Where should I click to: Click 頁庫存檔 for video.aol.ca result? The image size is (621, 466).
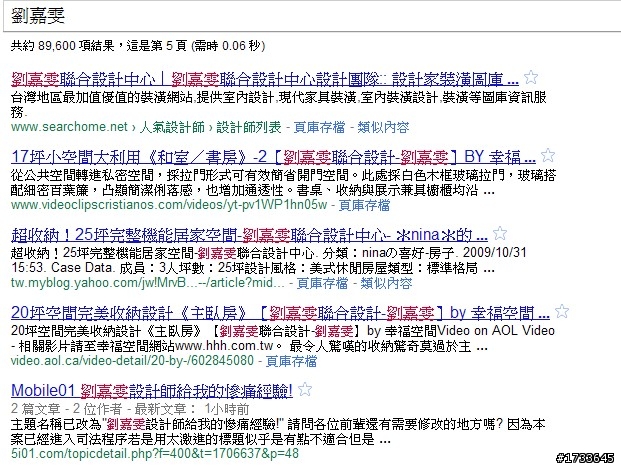pyautogui.click(x=291, y=361)
